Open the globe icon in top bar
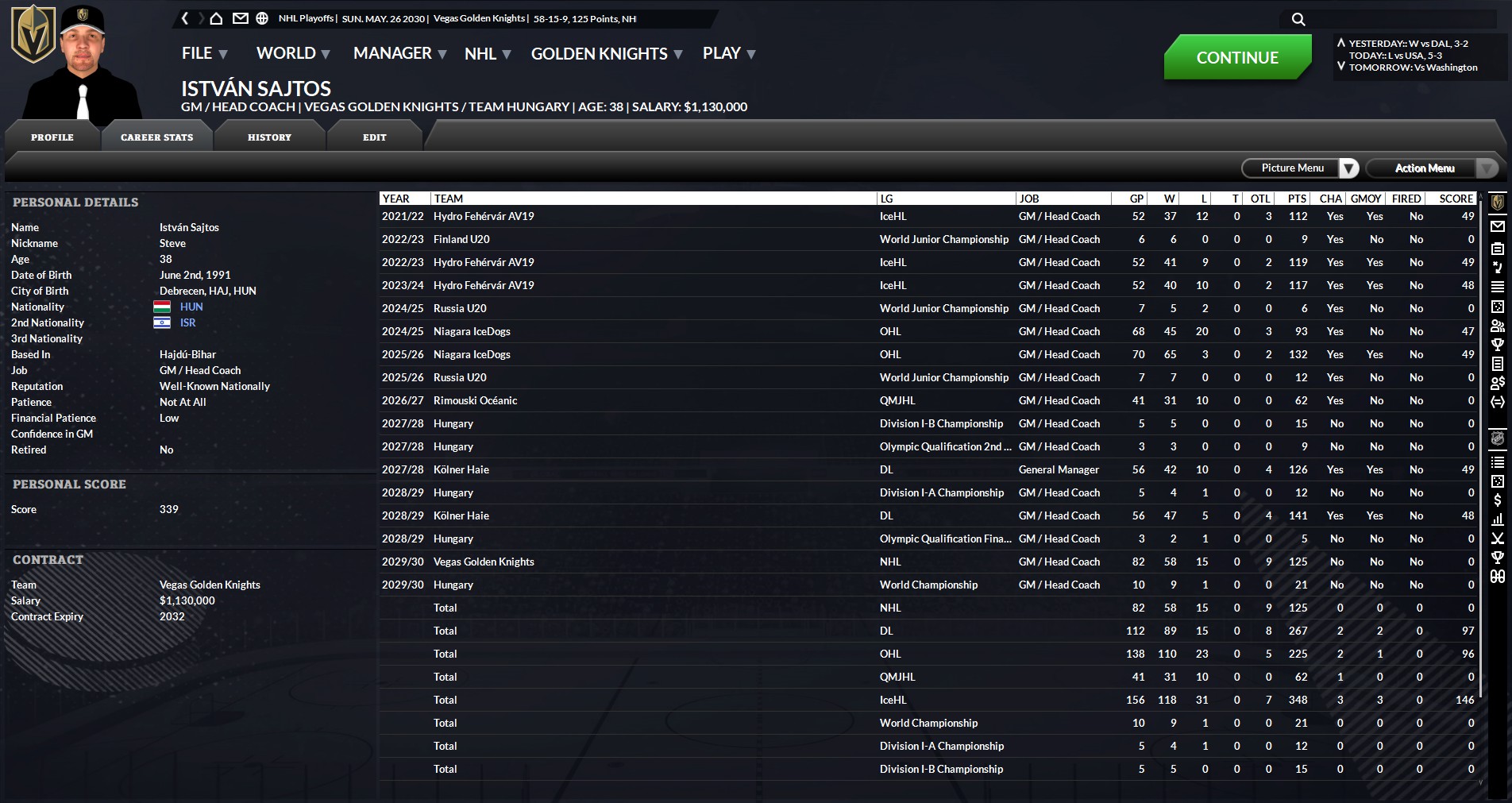The width and height of the screenshot is (1512, 803). [x=262, y=18]
